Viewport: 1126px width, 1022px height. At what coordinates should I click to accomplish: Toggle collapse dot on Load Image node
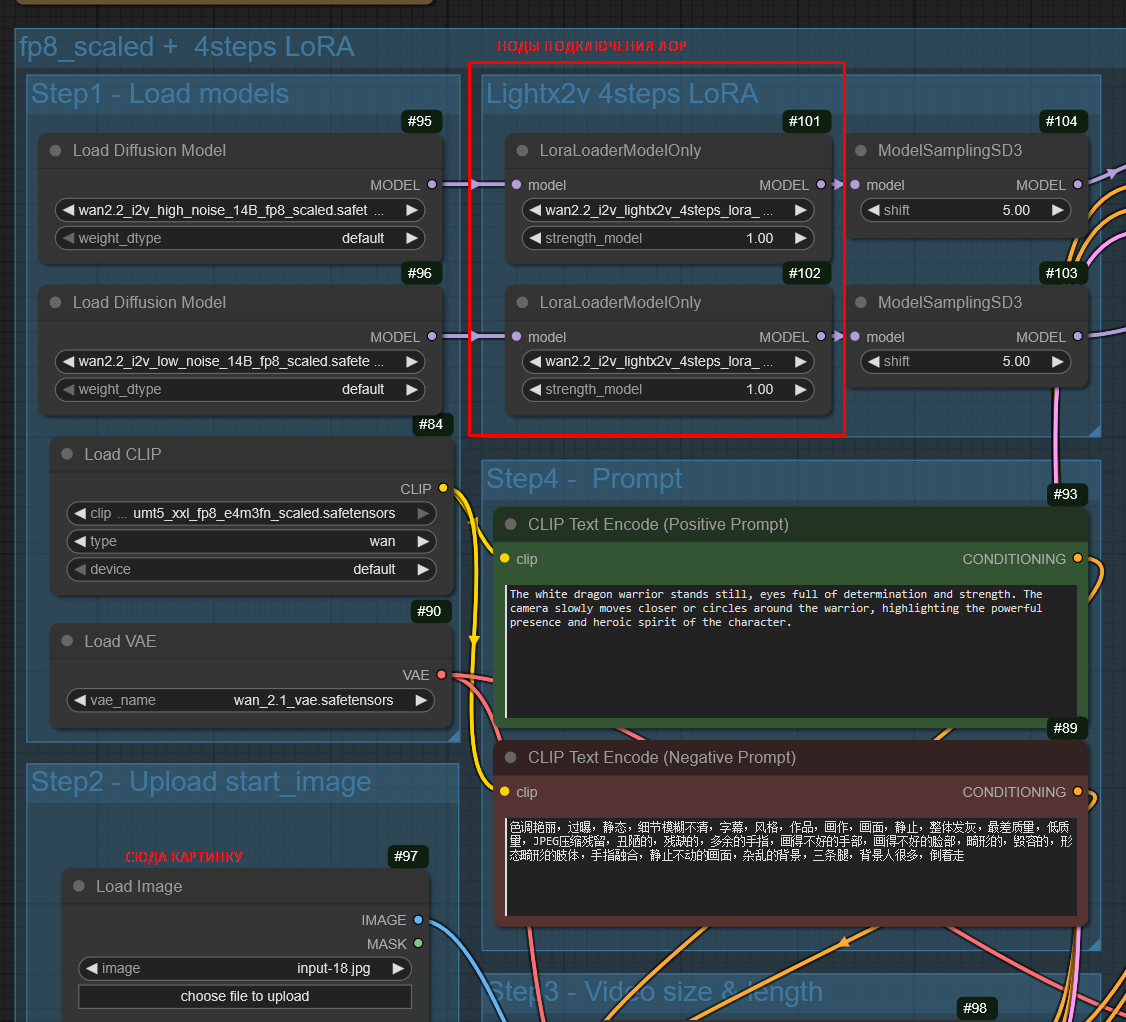(80, 886)
